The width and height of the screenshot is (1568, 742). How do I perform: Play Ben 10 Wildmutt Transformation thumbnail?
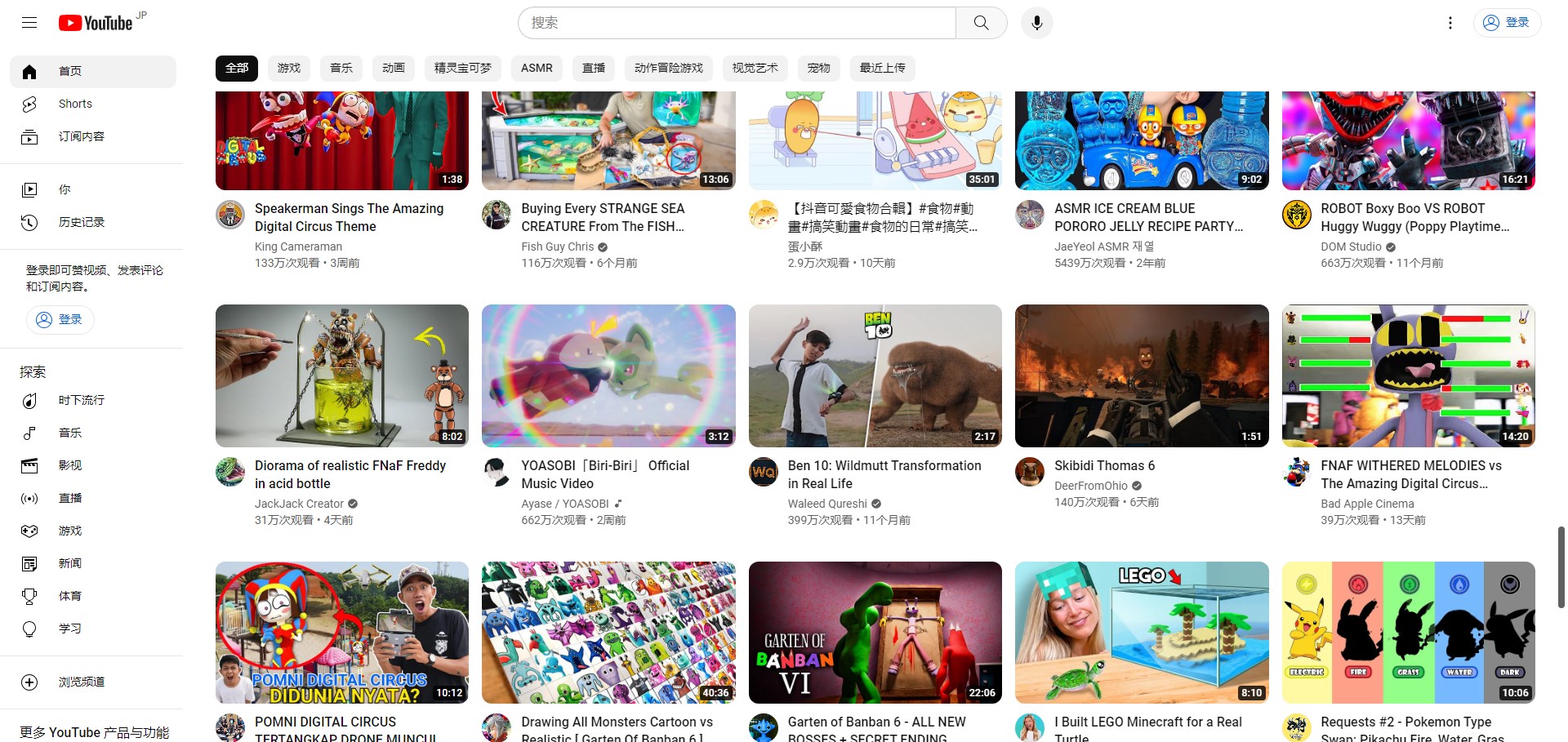(875, 375)
